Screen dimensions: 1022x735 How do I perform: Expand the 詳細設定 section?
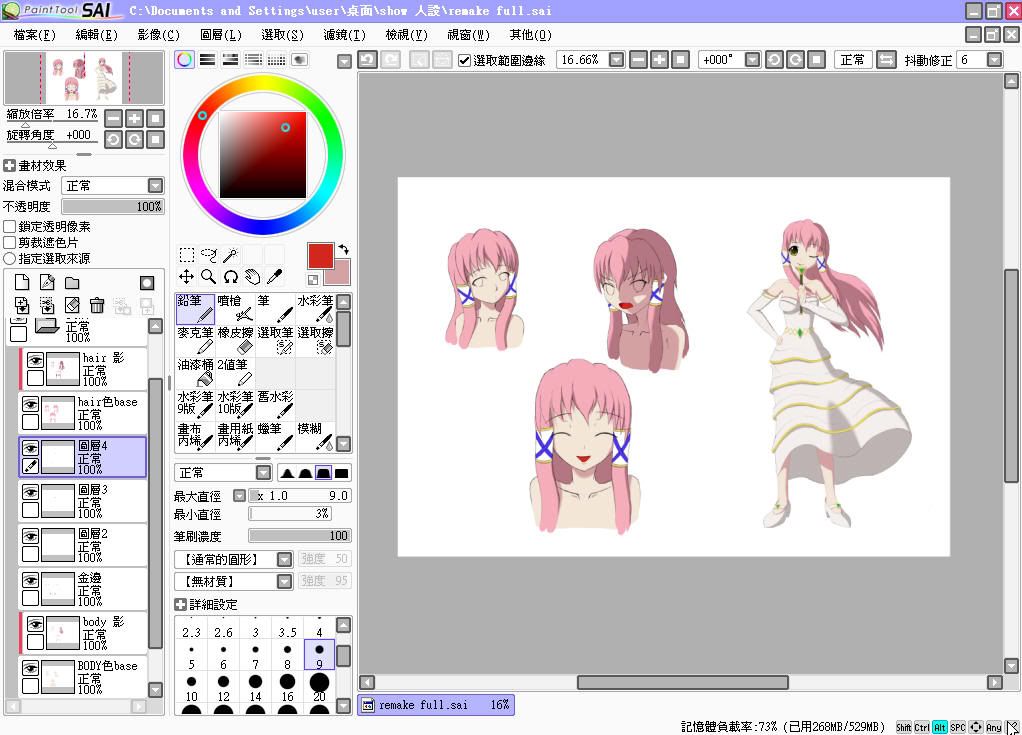pos(180,604)
